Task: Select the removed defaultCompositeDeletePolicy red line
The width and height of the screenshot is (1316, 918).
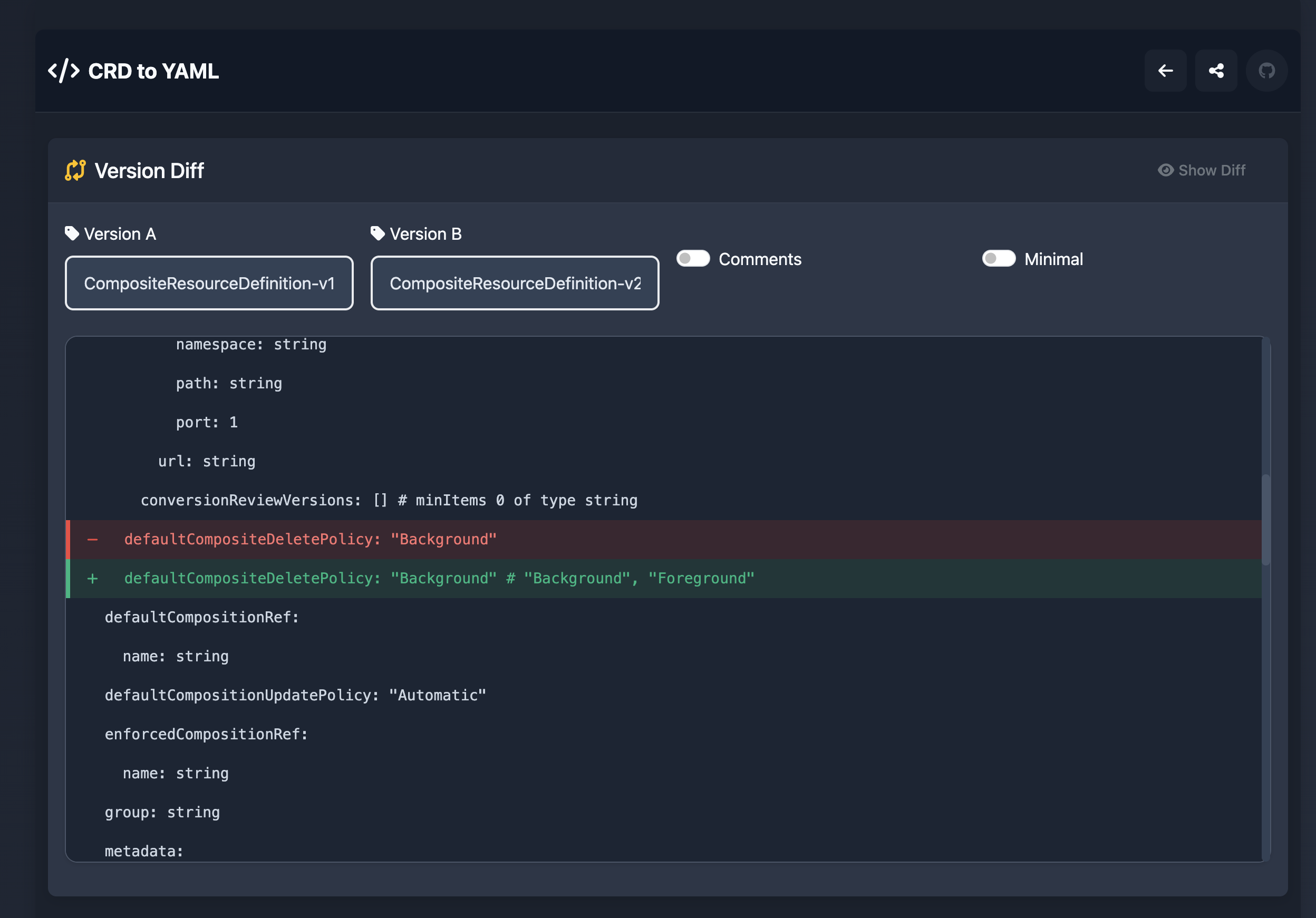Action: (664, 539)
